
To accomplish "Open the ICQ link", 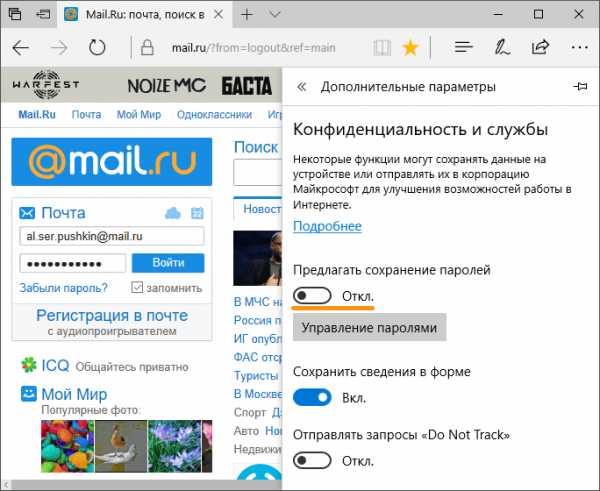I will coord(55,365).
